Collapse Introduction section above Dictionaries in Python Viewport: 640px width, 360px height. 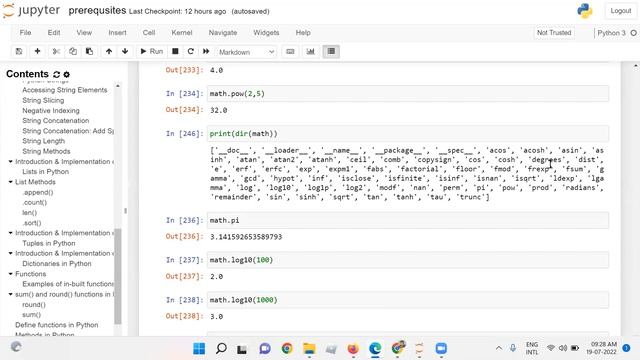(x=11, y=253)
